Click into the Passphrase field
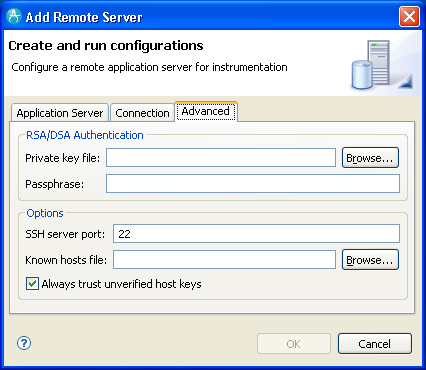Screen dimensions: 426x370 (x=253, y=183)
